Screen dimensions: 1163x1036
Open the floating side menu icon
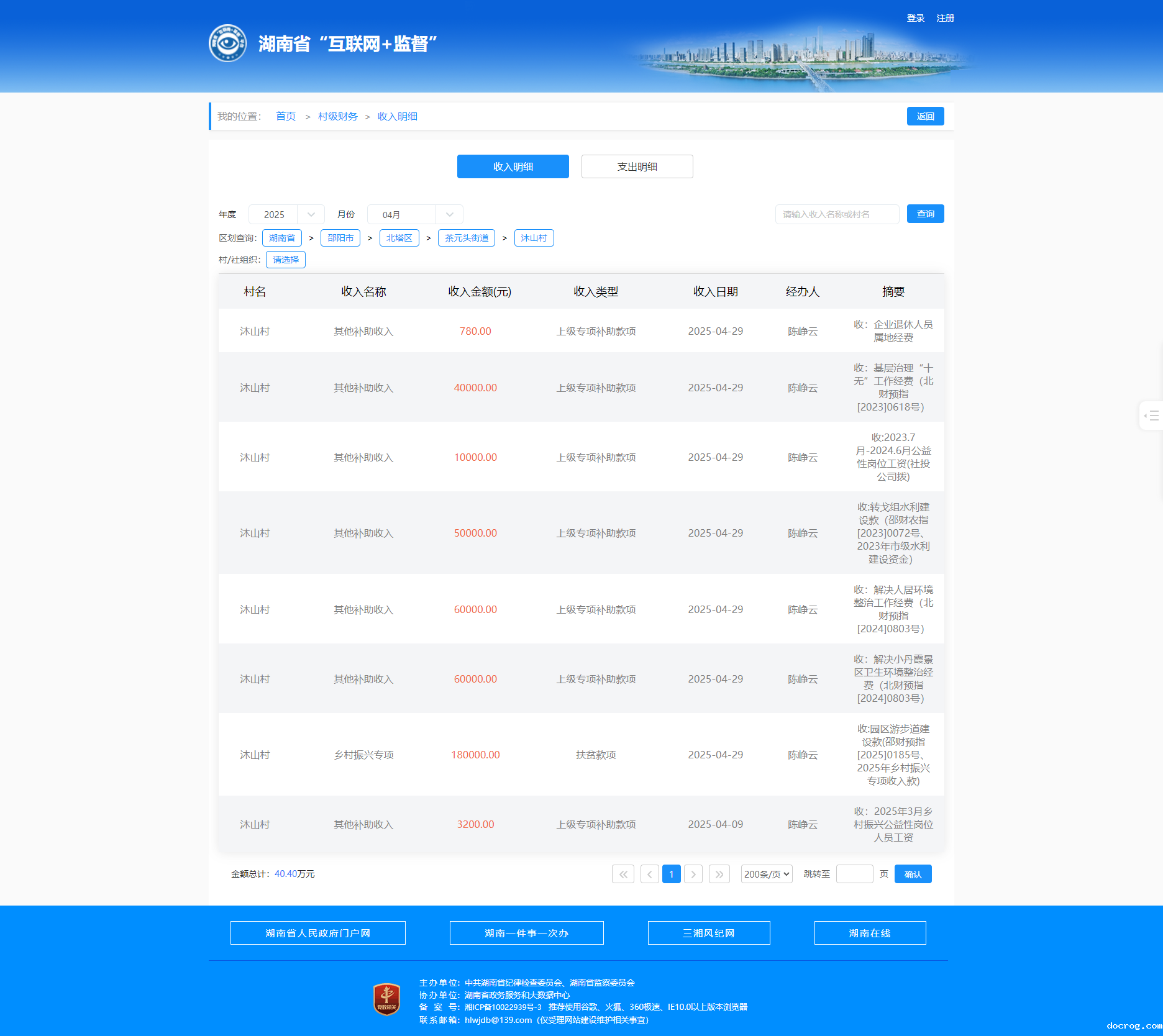(1151, 416)
